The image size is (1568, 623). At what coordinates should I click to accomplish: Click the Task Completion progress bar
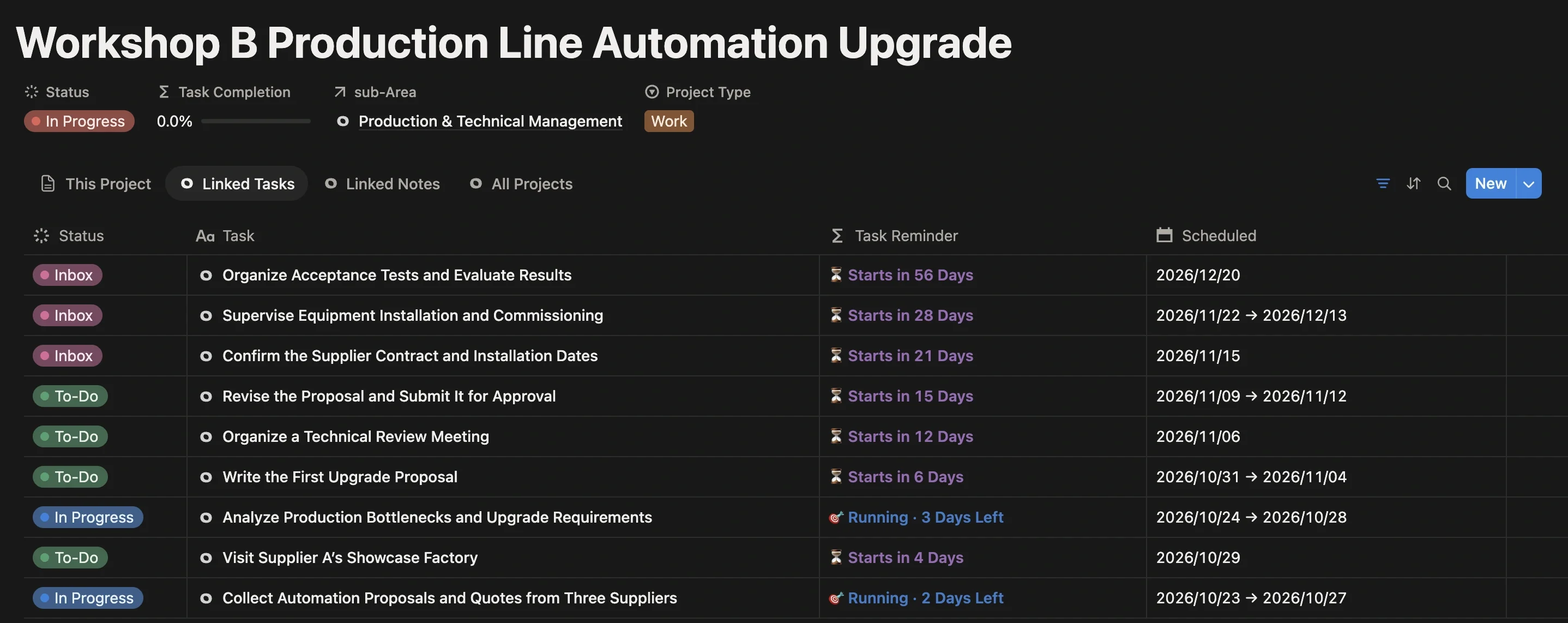pyautogui.click(x=256, y=121)
